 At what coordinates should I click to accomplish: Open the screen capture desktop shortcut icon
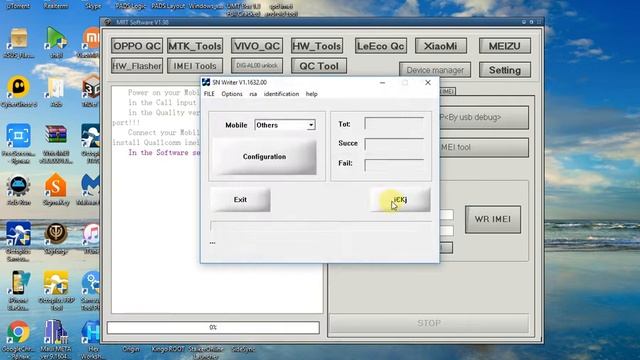click(x=18, y=144)
